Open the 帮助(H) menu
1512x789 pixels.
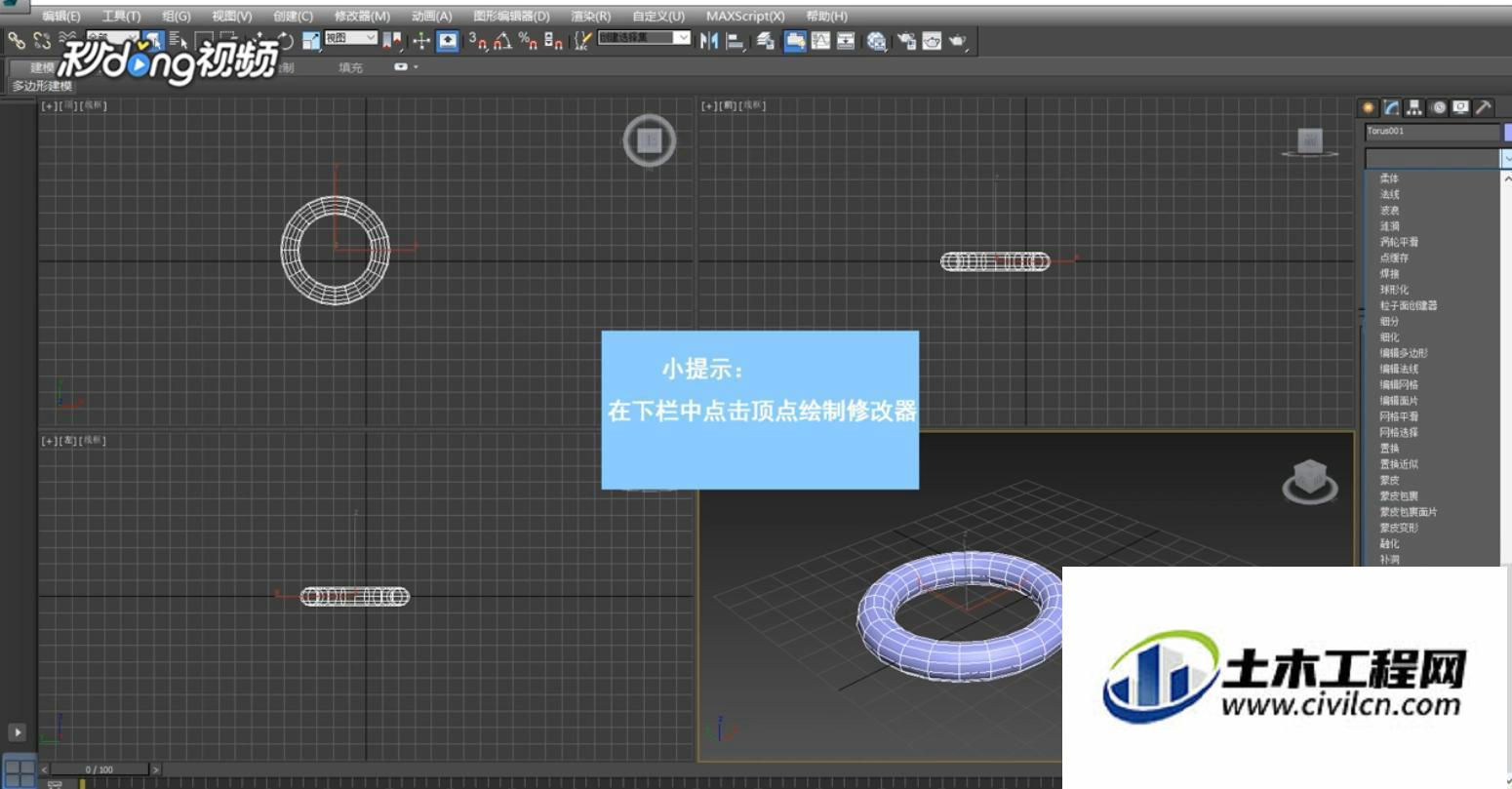click(x=826, y=17)
